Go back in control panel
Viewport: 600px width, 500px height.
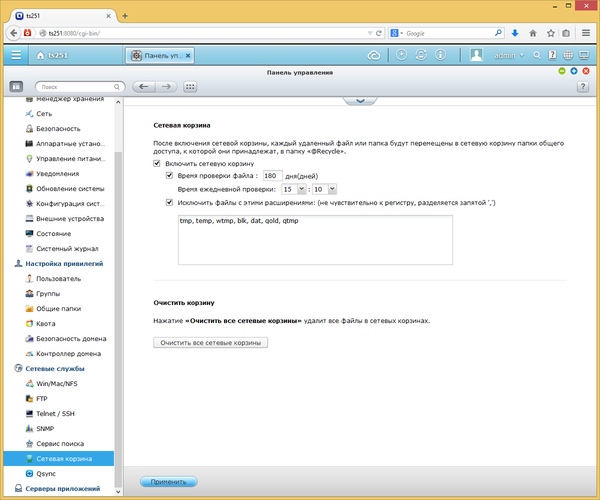(x=143, y=87)
